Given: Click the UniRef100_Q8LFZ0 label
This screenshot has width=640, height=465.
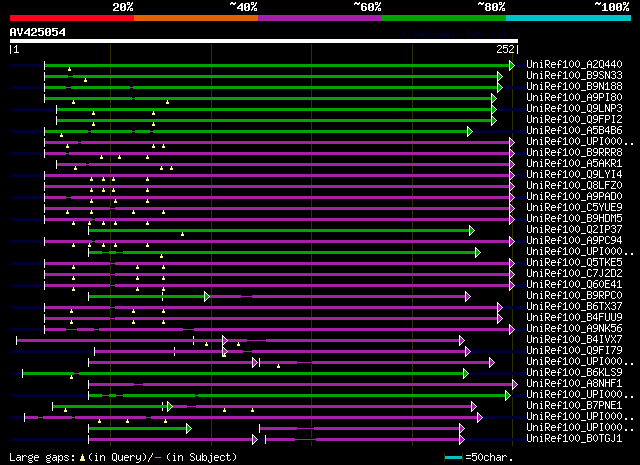Looking at the screenshot, I should pyautogui.click(x=574, y=185).
